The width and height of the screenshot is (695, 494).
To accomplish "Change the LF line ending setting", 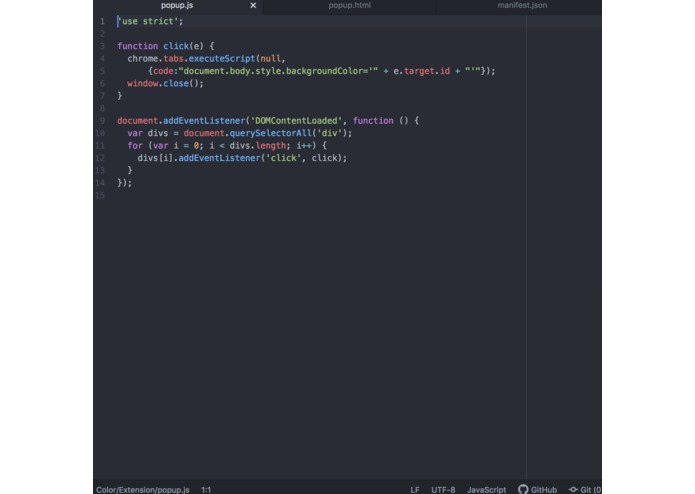I will tap(414, 490).
